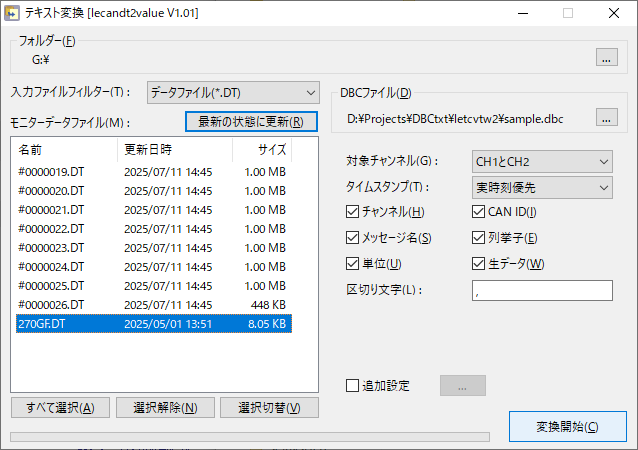Uncheck the 生データ(W) checkbox

point(479,264)
